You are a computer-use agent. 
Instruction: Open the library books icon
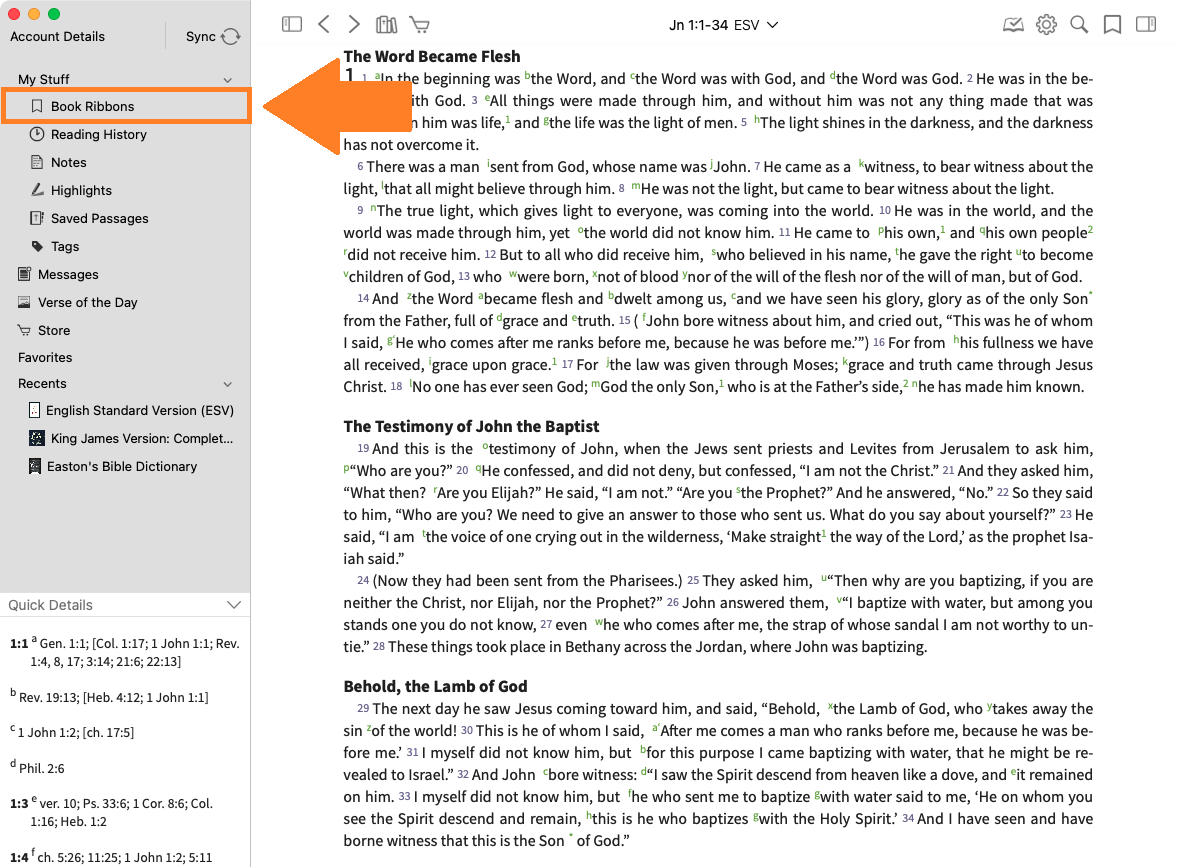pyautogui.click(x=386, y=24)
